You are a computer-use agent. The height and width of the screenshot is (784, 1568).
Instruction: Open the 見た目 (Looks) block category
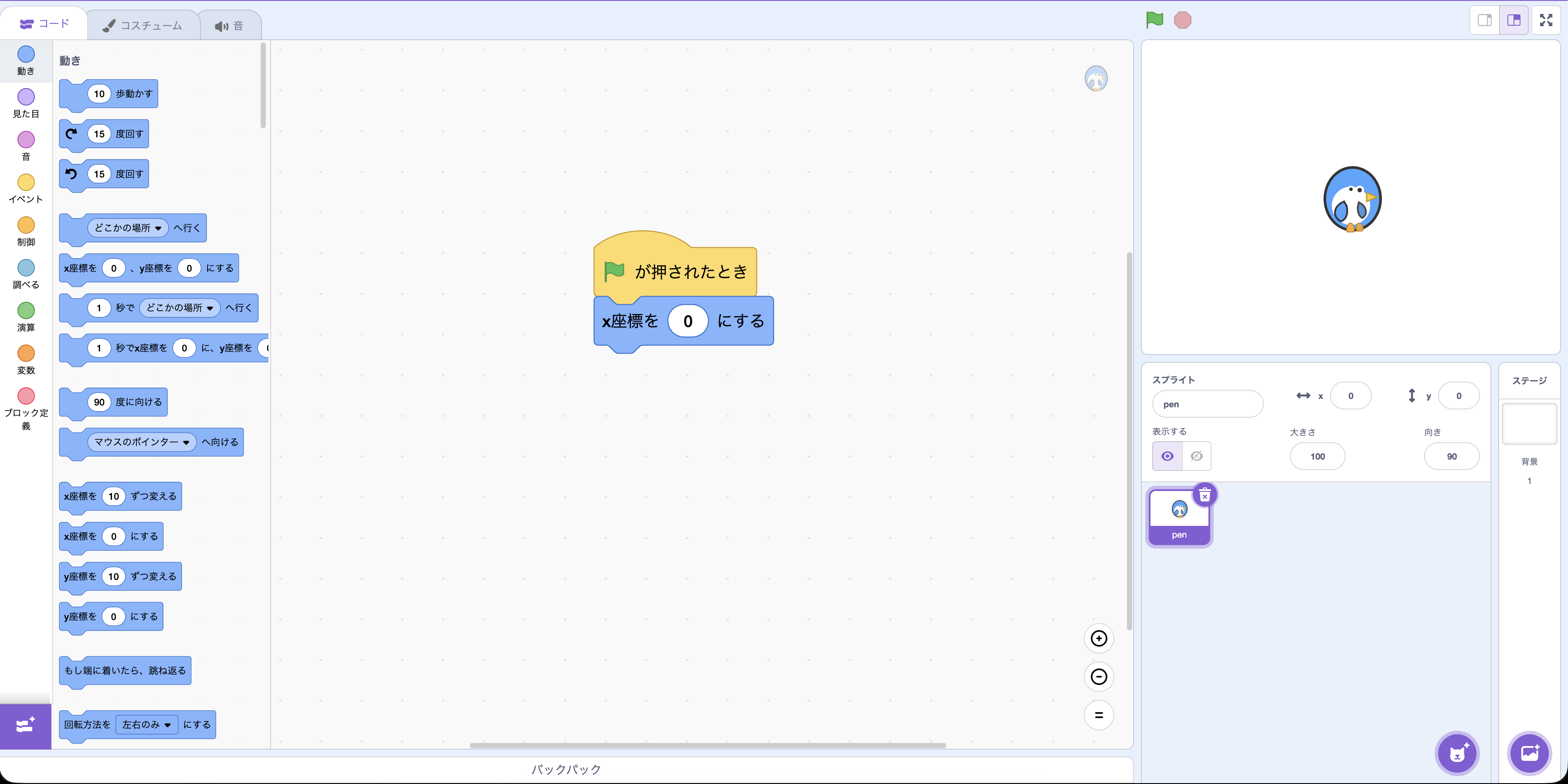tap(26, 102)
